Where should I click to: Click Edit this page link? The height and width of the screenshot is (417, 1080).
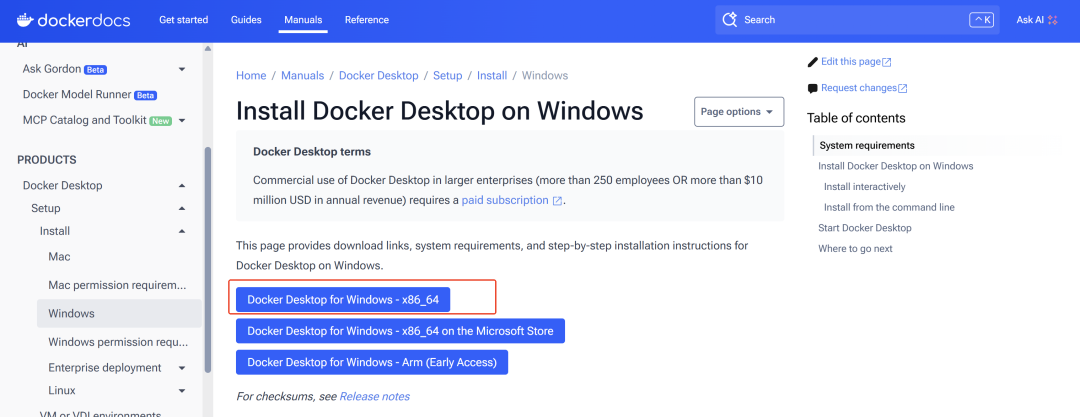(x=851, y=62)
